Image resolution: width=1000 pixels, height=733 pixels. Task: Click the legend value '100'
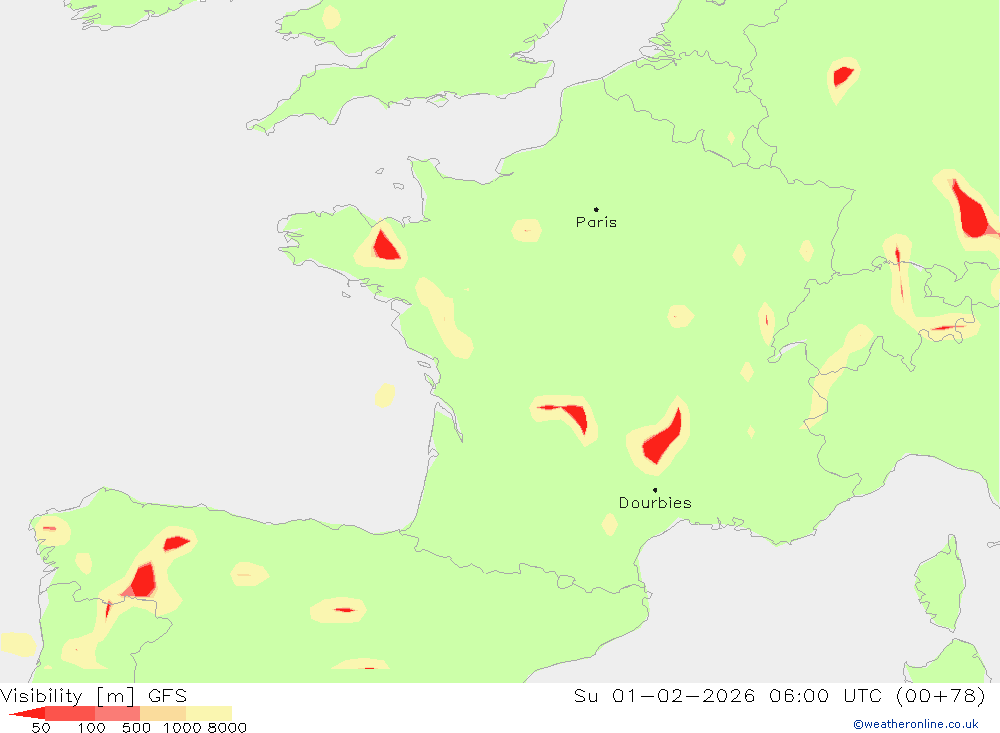click(91, 728)
